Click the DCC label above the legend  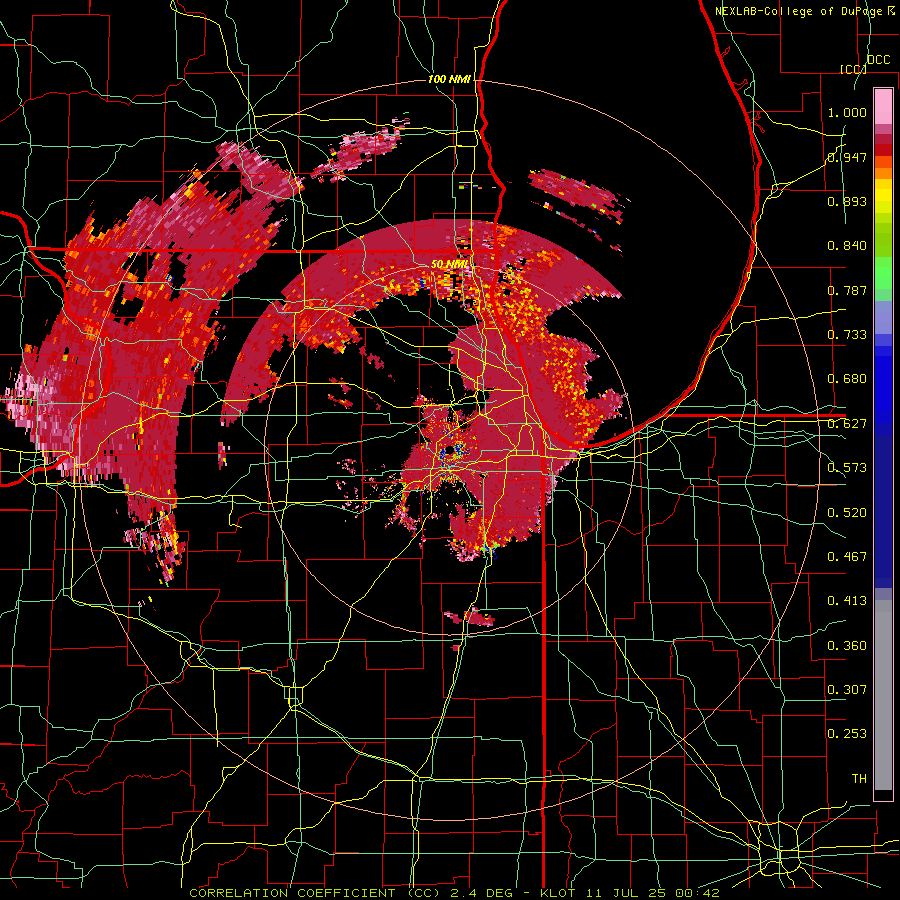[878, 60]
